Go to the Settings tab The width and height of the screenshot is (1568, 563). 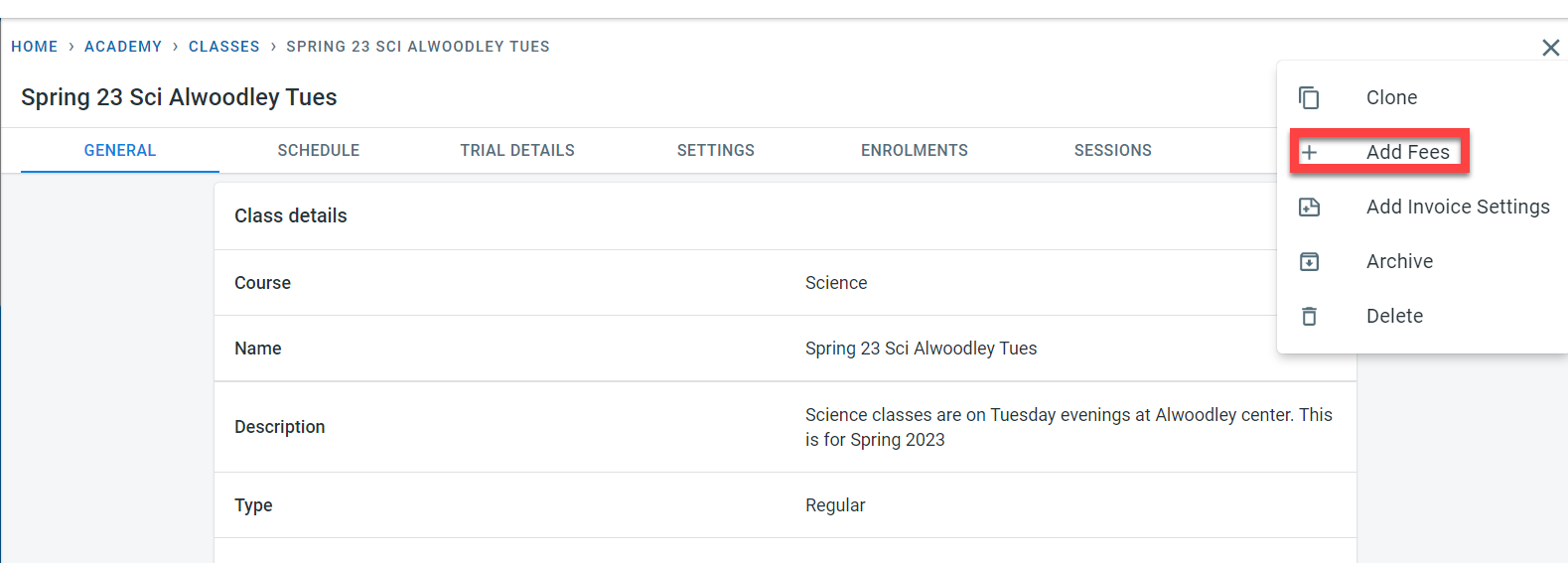(x=715, y=150)
